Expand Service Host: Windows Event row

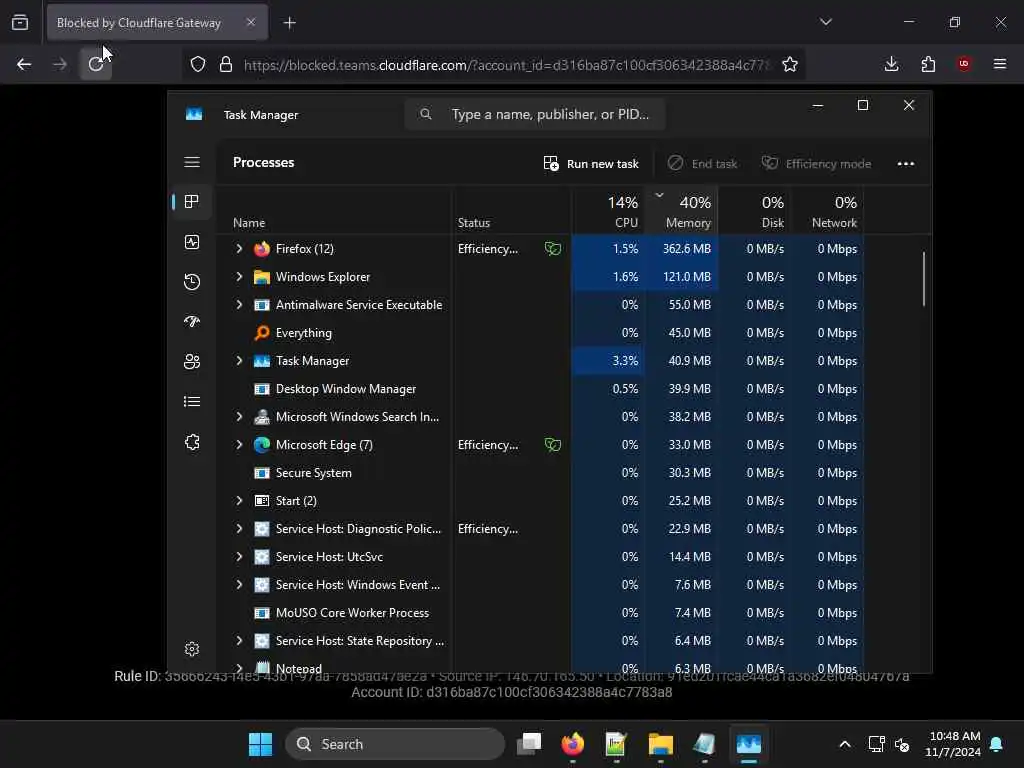(239, 585)
